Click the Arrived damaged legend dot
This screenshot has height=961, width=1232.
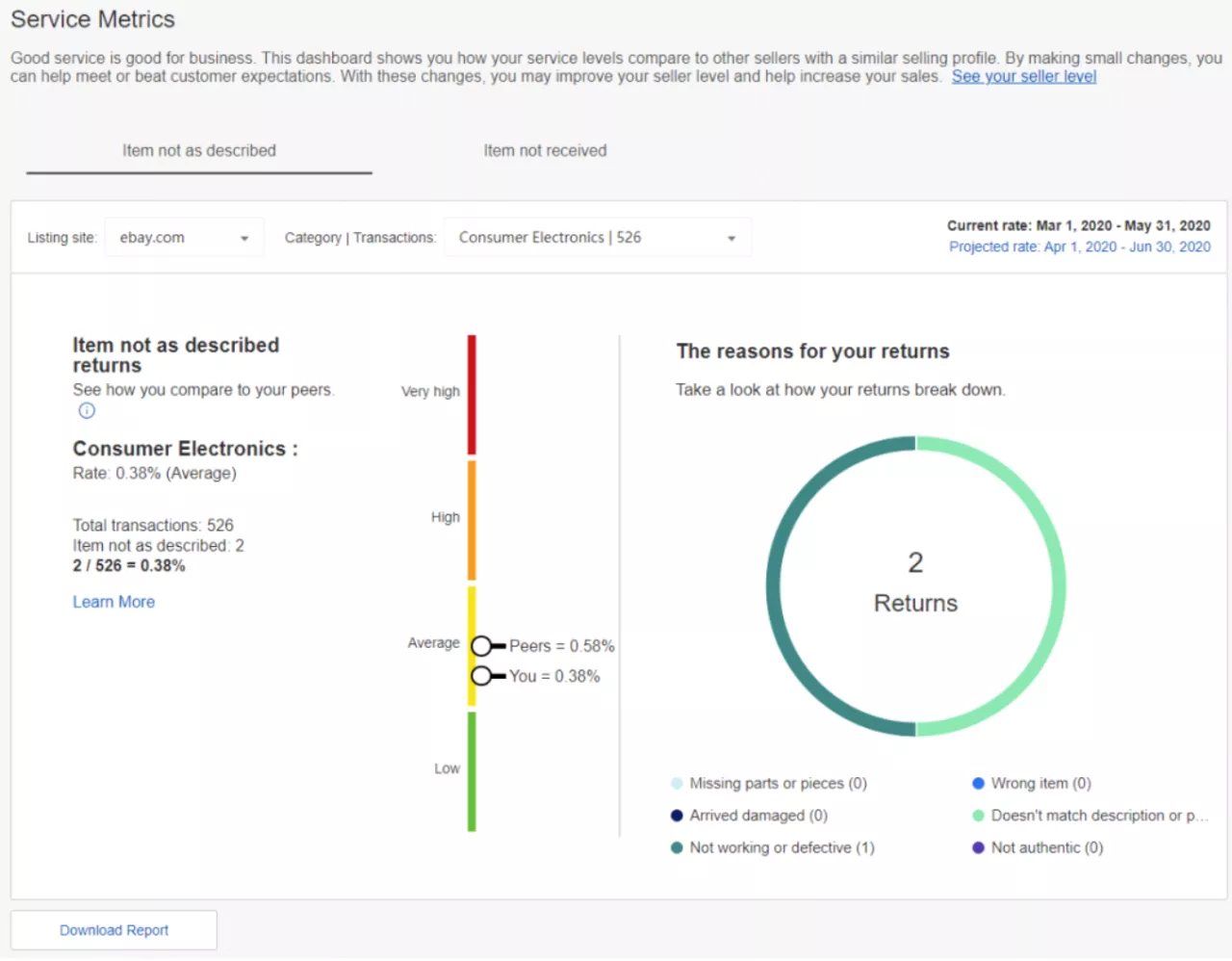pyautogui.click(x=677, y=816)
